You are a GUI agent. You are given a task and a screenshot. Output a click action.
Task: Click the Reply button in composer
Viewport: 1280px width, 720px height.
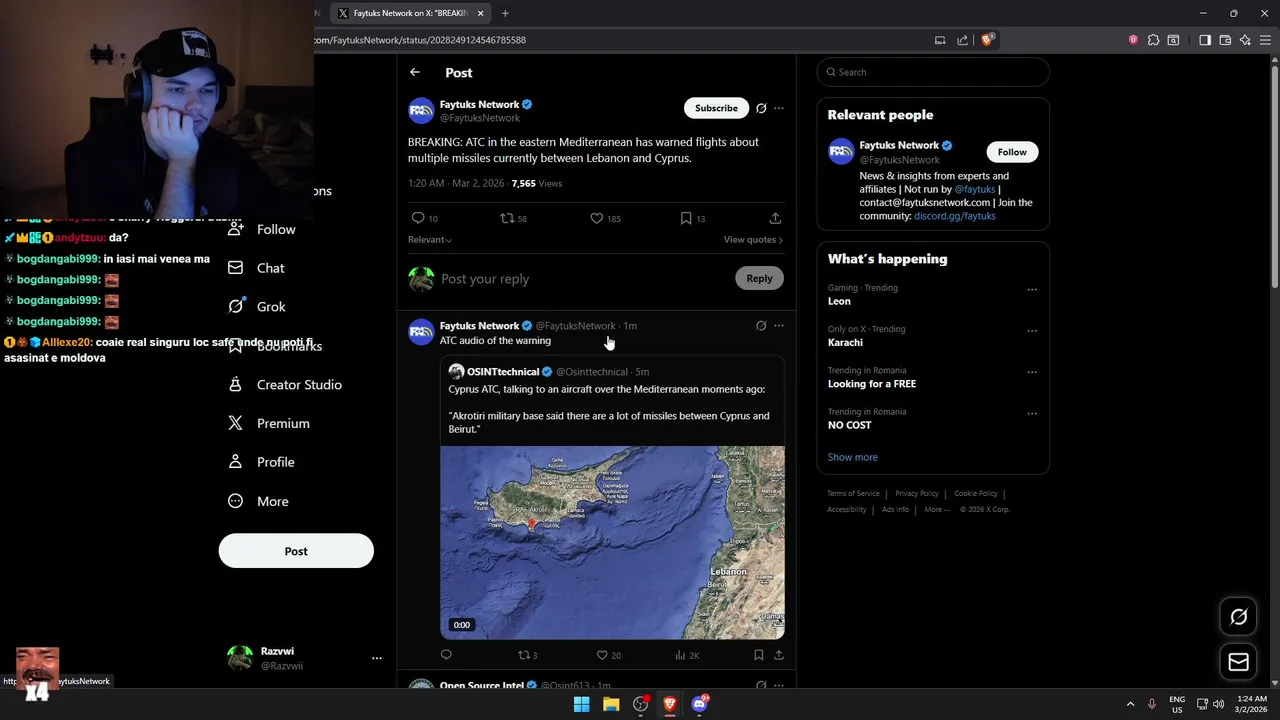tap(759, 279)
